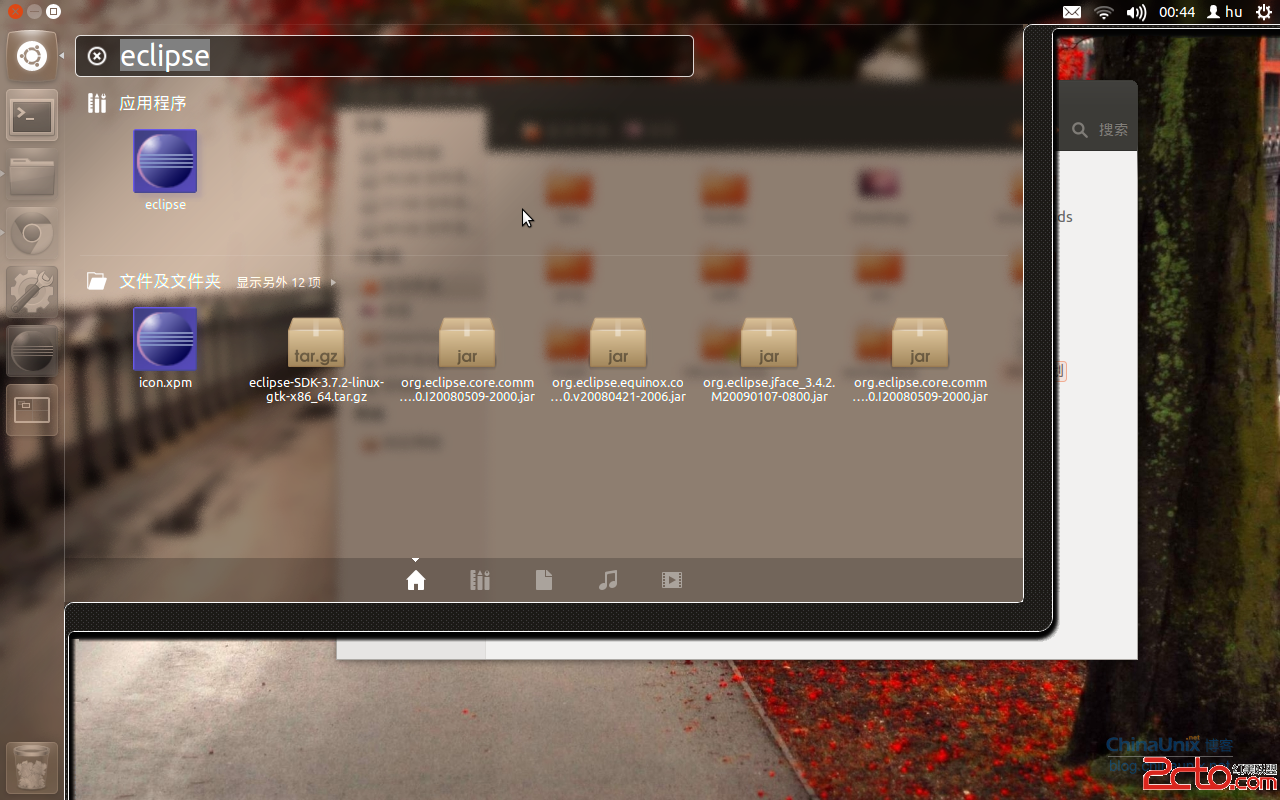Switch to the Files lens
This screenshot has width=1280, height=800.
[x=544, y=580]
